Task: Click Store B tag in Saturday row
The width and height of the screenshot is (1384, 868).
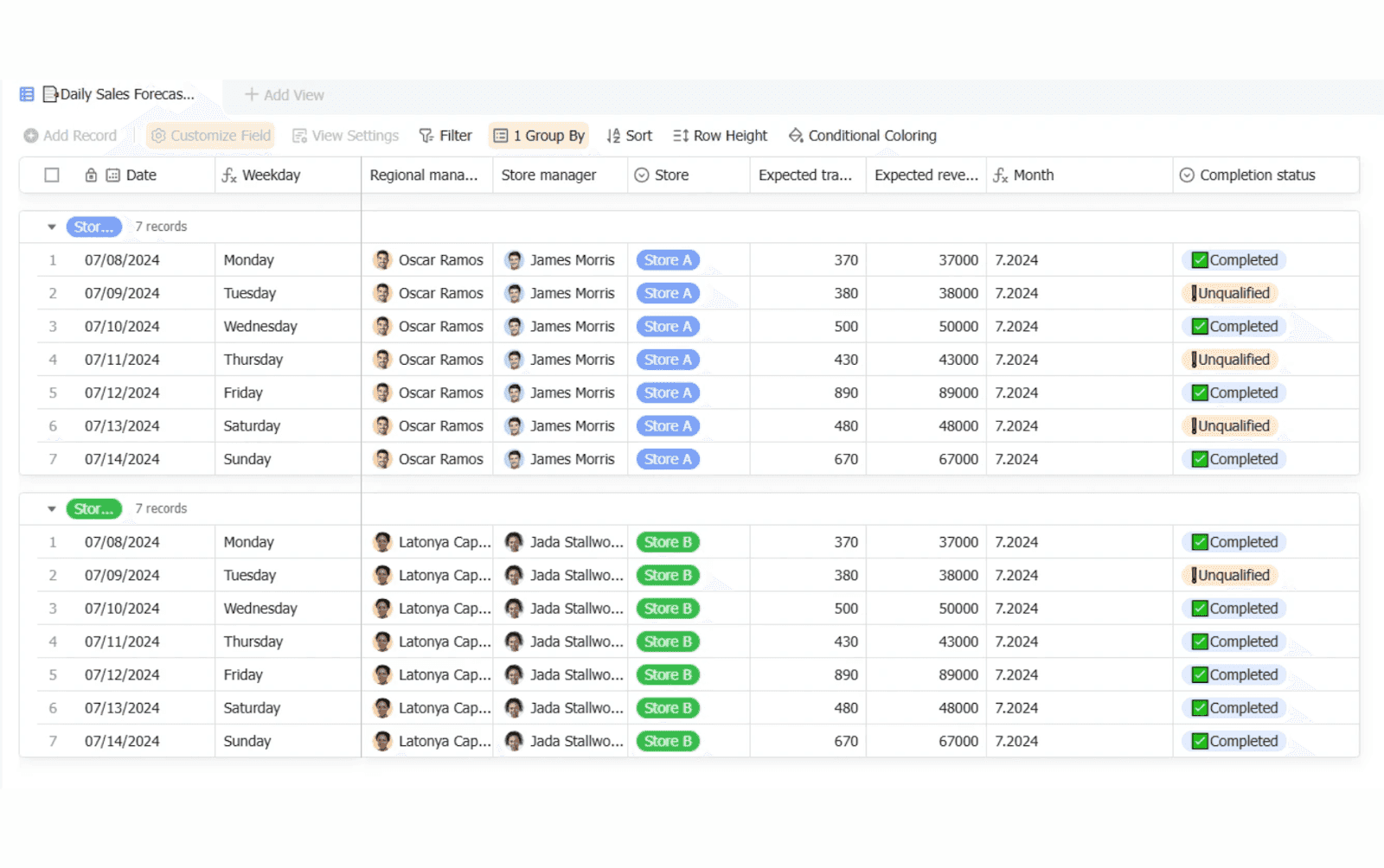Action: pyautogui.click(x=668, y=708)
